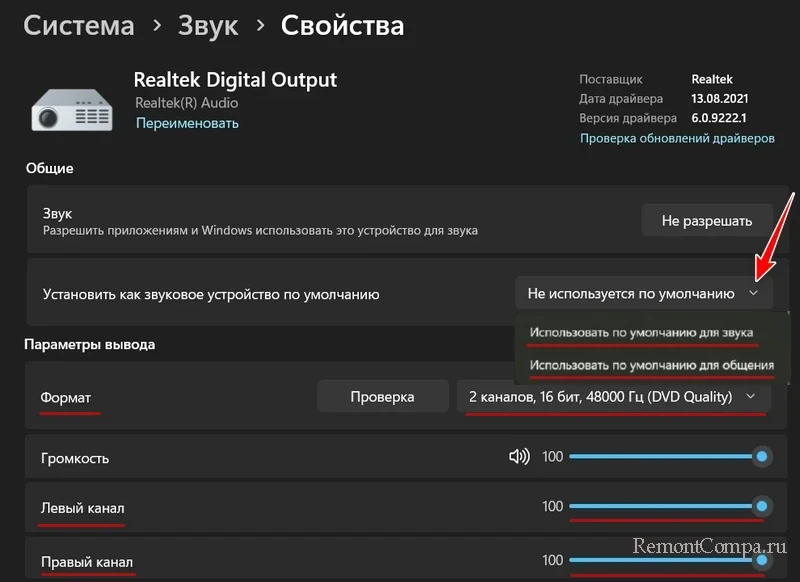Screen dimensions: 800x582
Task: Click Установить как звуковое устройство по умолчанию text
Action: [211, 294]
